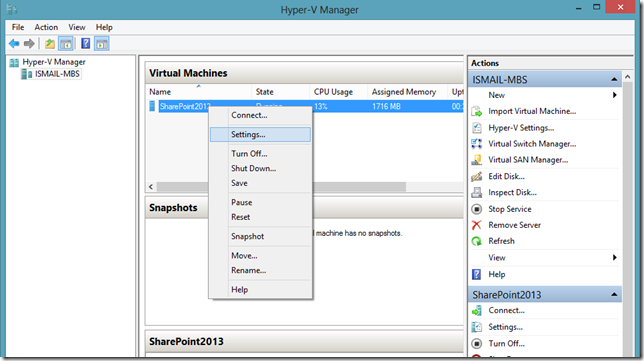Click Edit Disk... action link

pyautogui.click(x=506, y=177)
